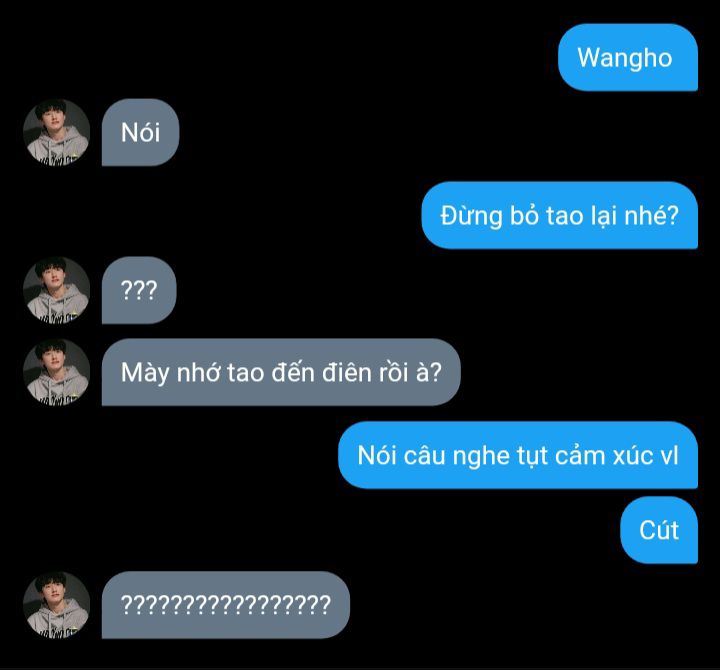Open profile picture beside 'Mày nhớ tao' message

pyautogui.click(x=56, y=372)
